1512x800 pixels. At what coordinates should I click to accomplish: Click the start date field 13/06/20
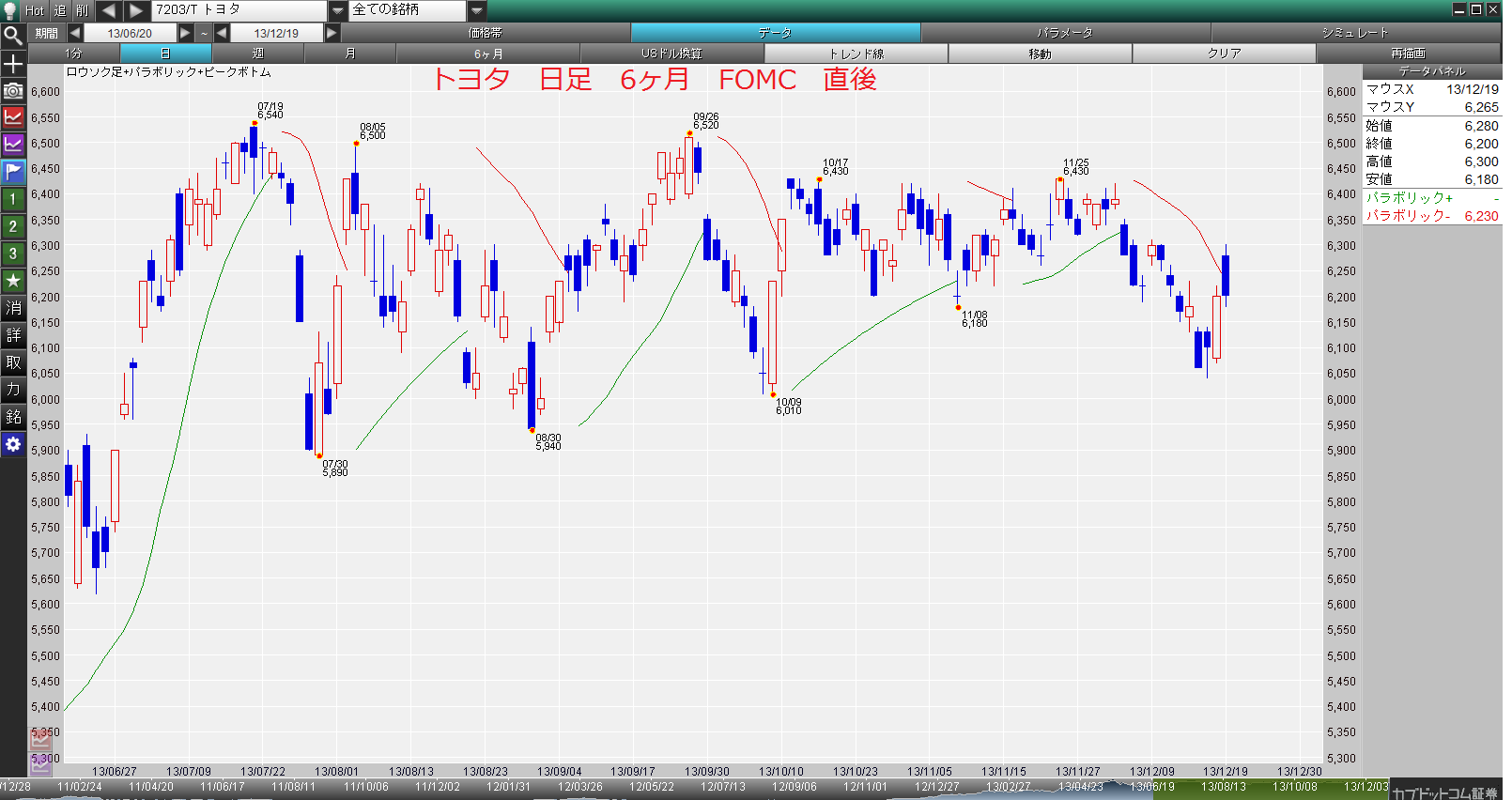[x=130, y=33]
